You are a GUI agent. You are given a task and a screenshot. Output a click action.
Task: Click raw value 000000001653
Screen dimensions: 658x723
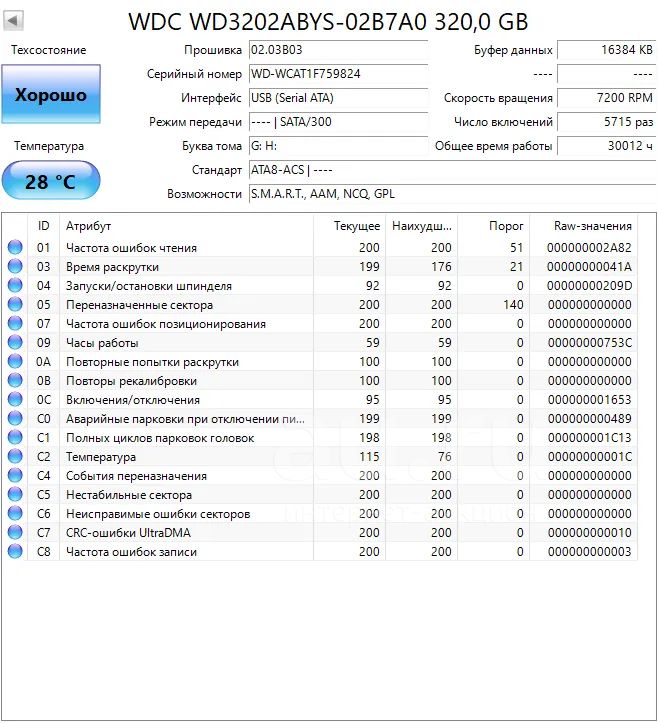pyautogui.click(x=589, y=399)
